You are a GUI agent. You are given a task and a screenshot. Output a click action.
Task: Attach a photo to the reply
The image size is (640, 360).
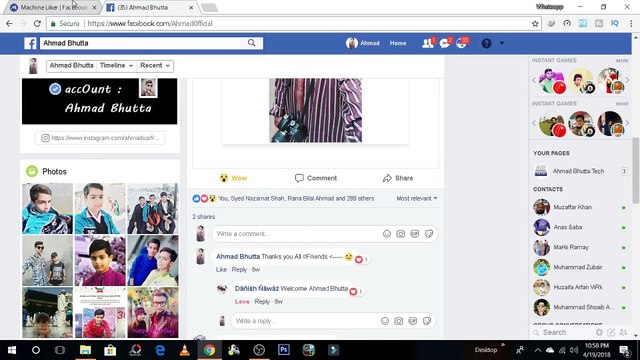pyautogui.click(x=399, y=321)
